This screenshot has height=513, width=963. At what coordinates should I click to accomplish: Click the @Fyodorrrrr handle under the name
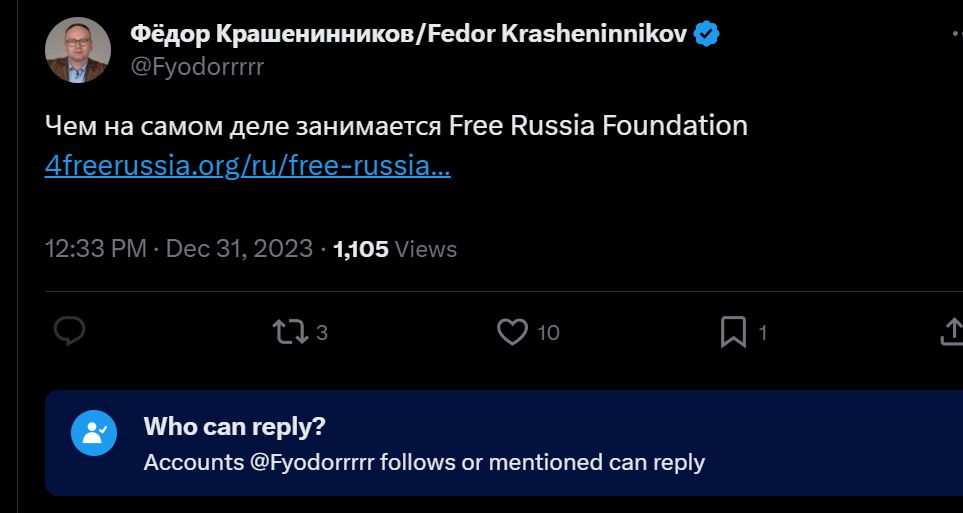click(197, 67)
